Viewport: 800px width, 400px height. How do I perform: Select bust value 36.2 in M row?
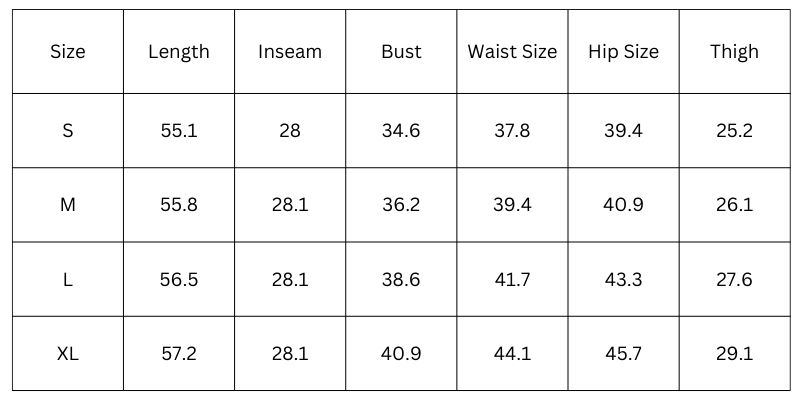click(401, 205)
